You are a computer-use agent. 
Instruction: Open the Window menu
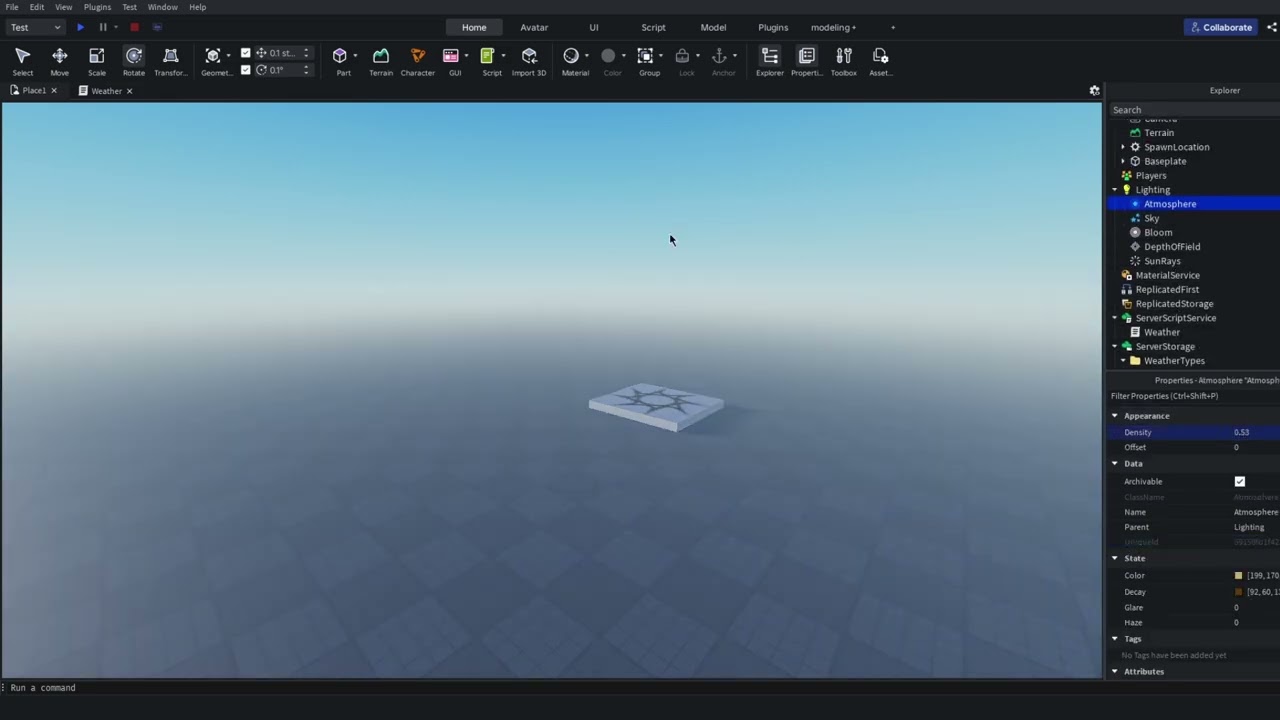[163, 7]
